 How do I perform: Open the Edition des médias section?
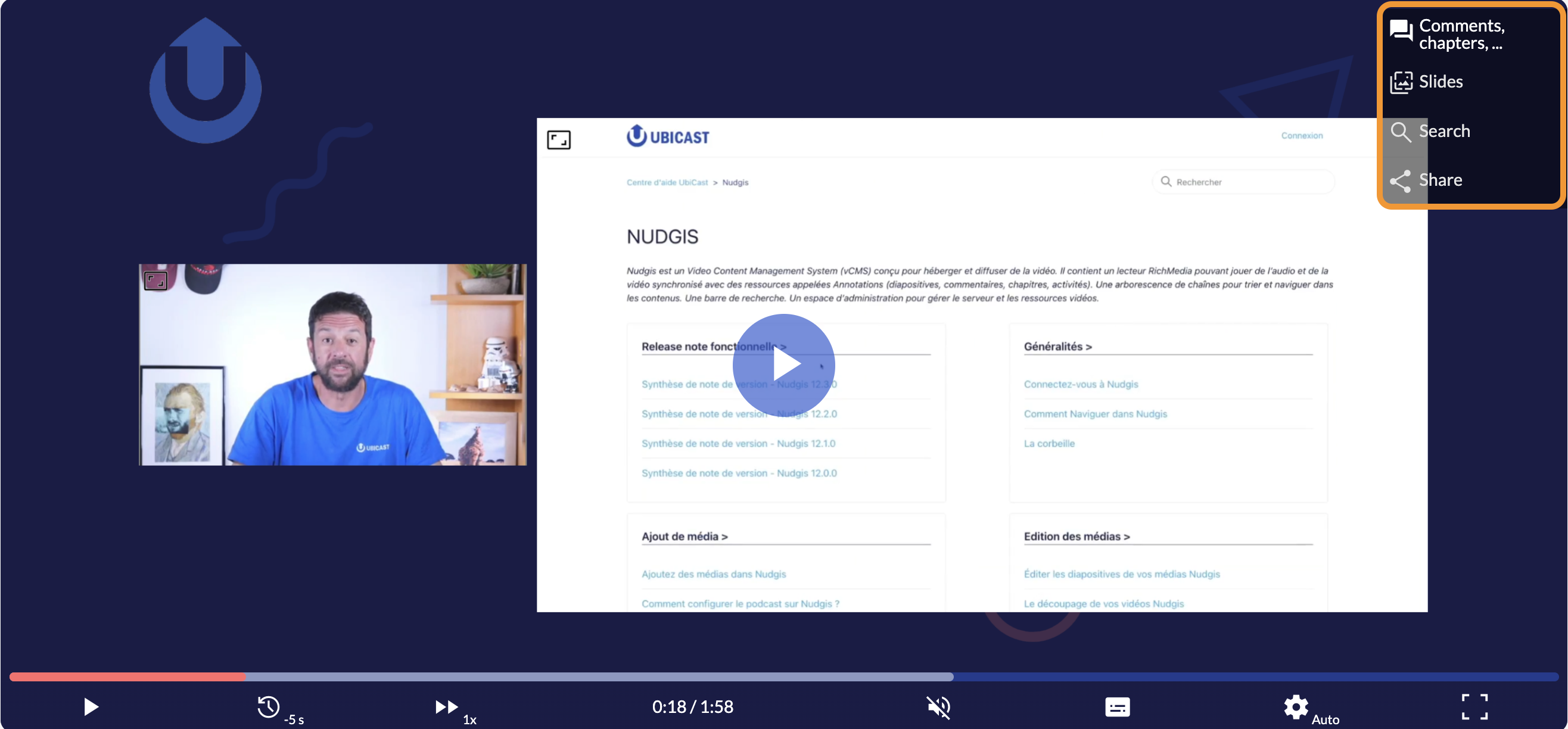tap(1076, 537)
